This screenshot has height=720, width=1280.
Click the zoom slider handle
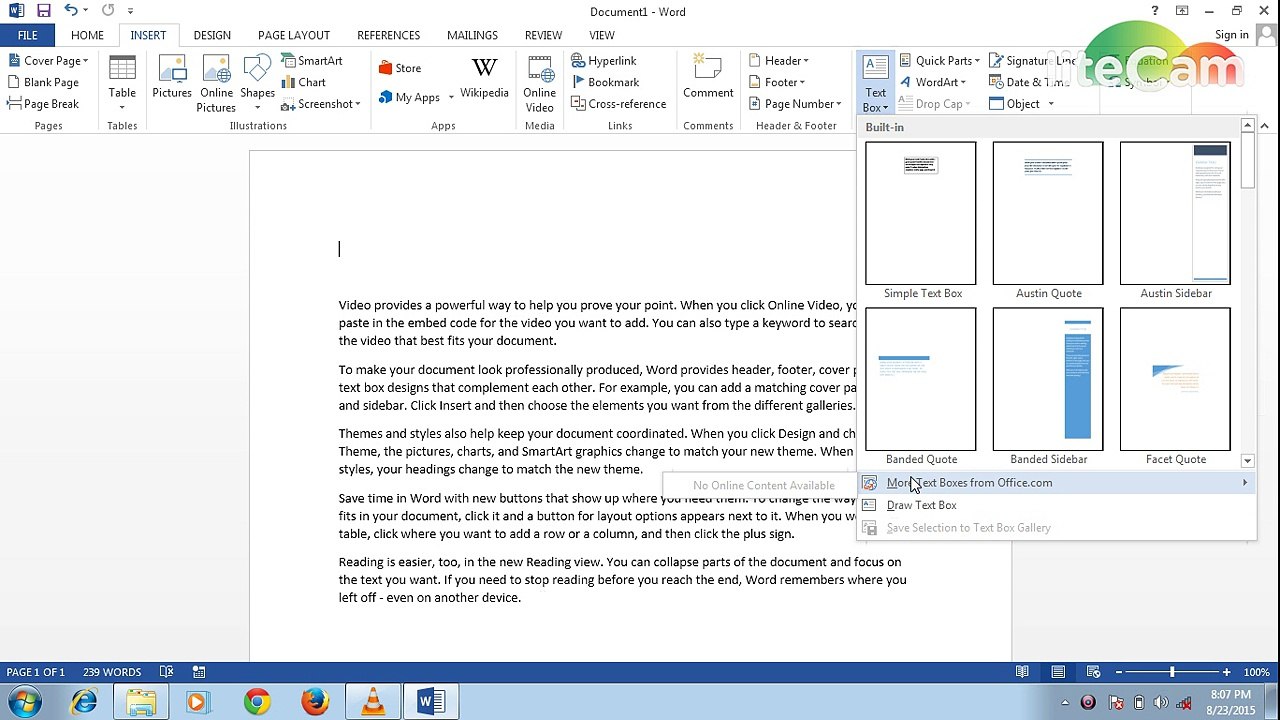click(1172, 672)
